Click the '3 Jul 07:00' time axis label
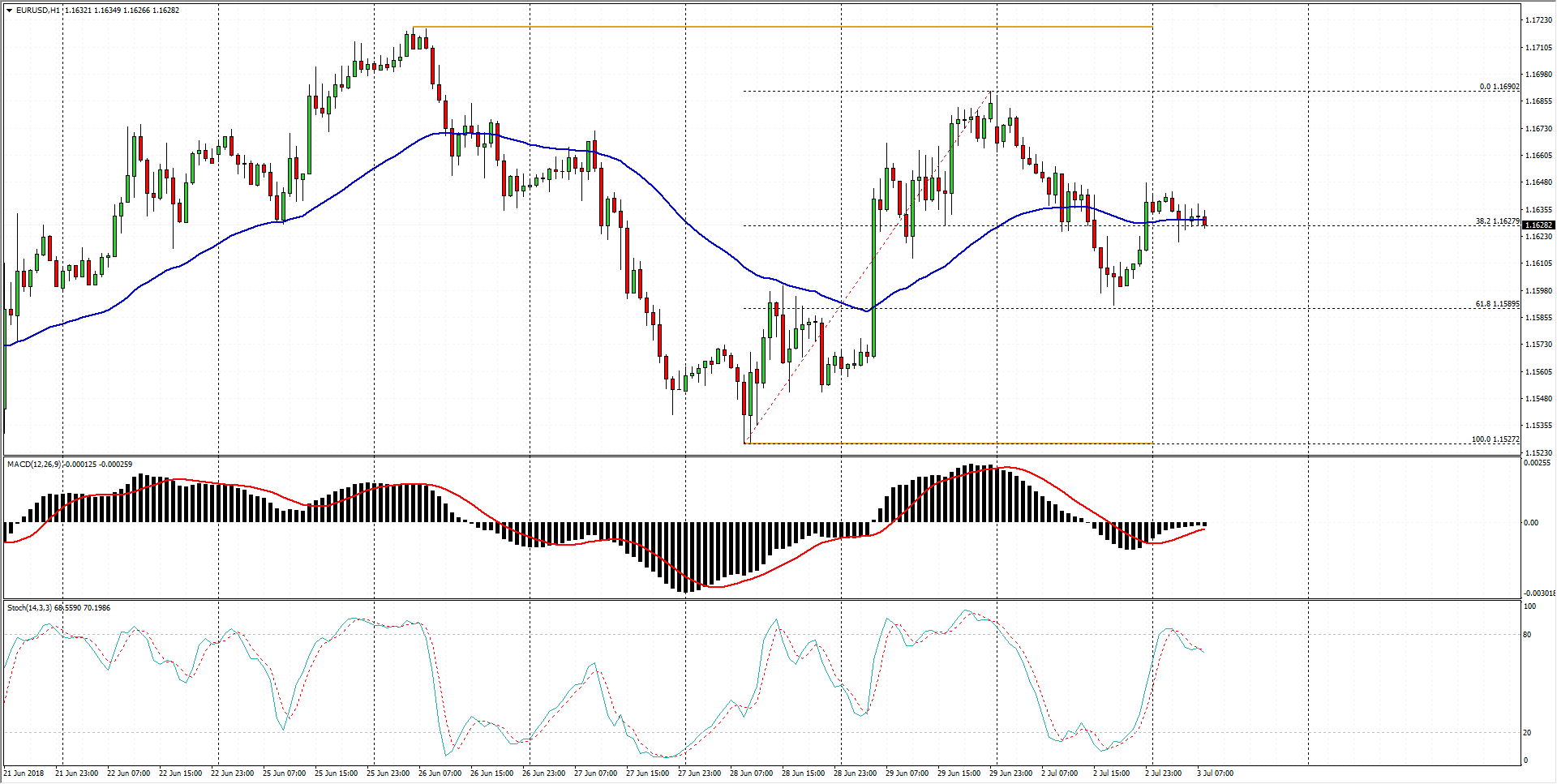The image size is (1557, 784). coord(1215,773)
